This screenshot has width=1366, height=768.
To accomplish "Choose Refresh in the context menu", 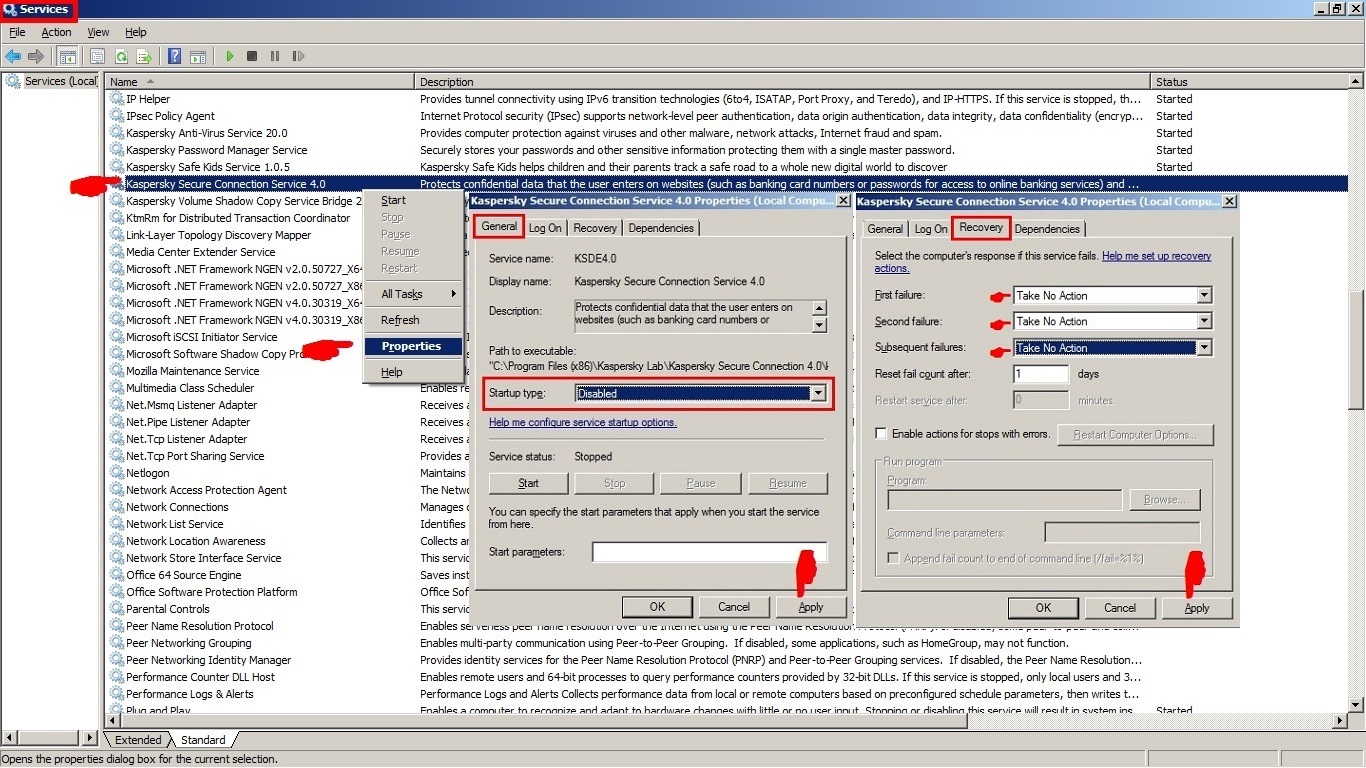I will point(413,320).
